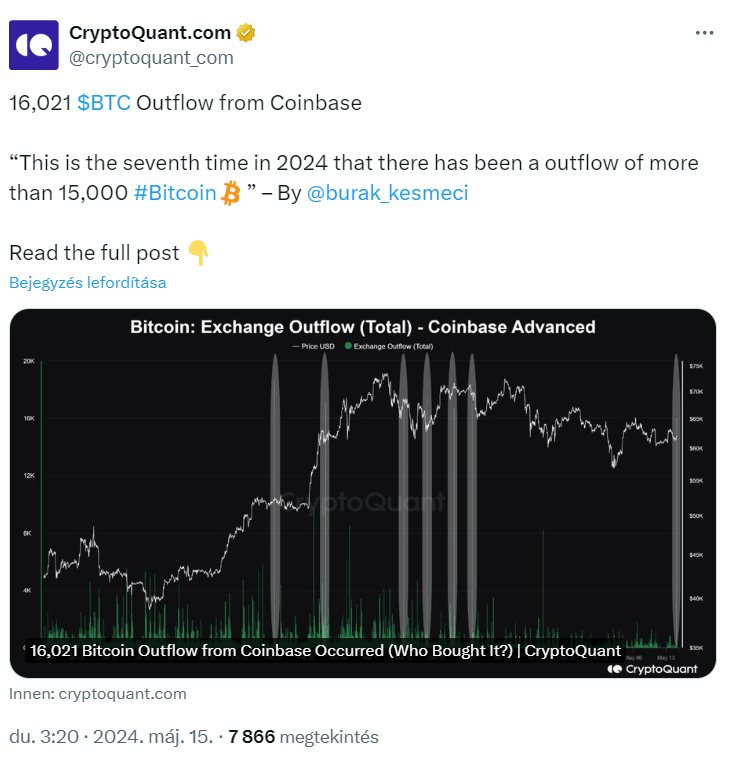Viewport: 729px width, 761px height.
Task: Click the CryptoQuant.com display name
Action: (x=150, y=33)
